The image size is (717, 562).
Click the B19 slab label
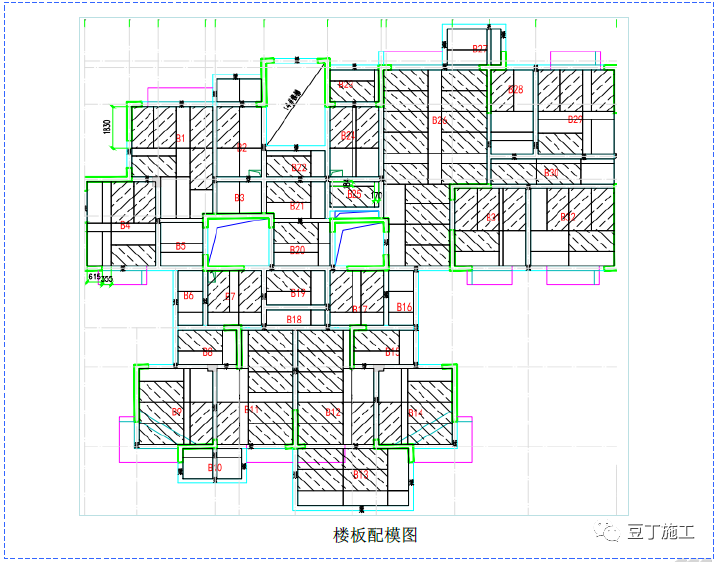click(298, 293)
